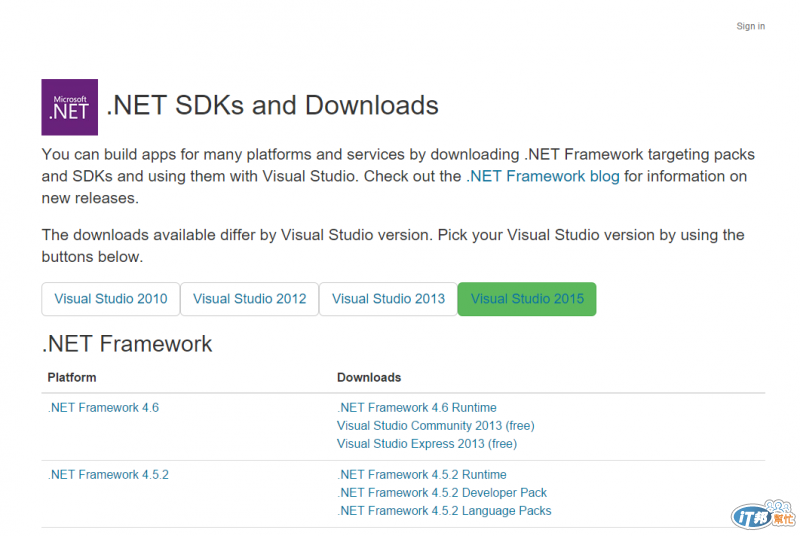Click the .NET SDKs and Downloads heading
This screenshot has height=536, width=800.
(x=272, y=105)
